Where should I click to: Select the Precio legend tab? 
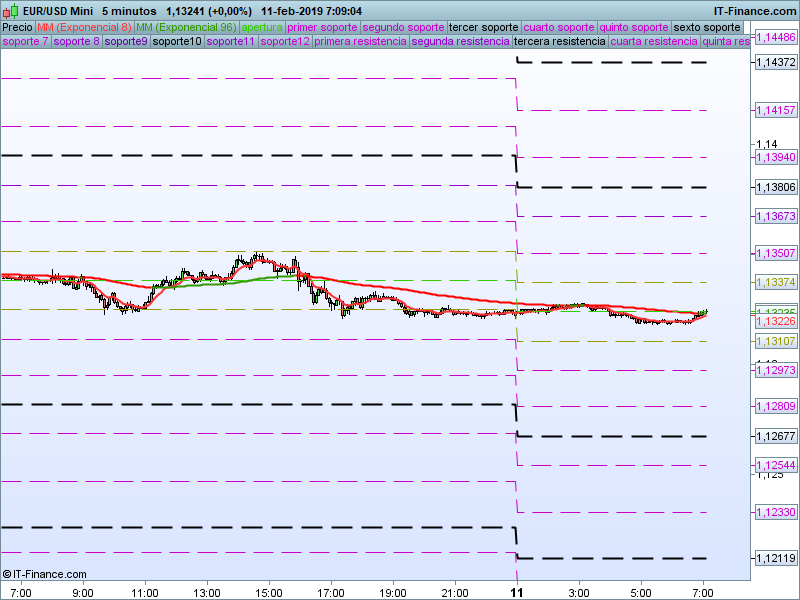(x=17, y=27)
